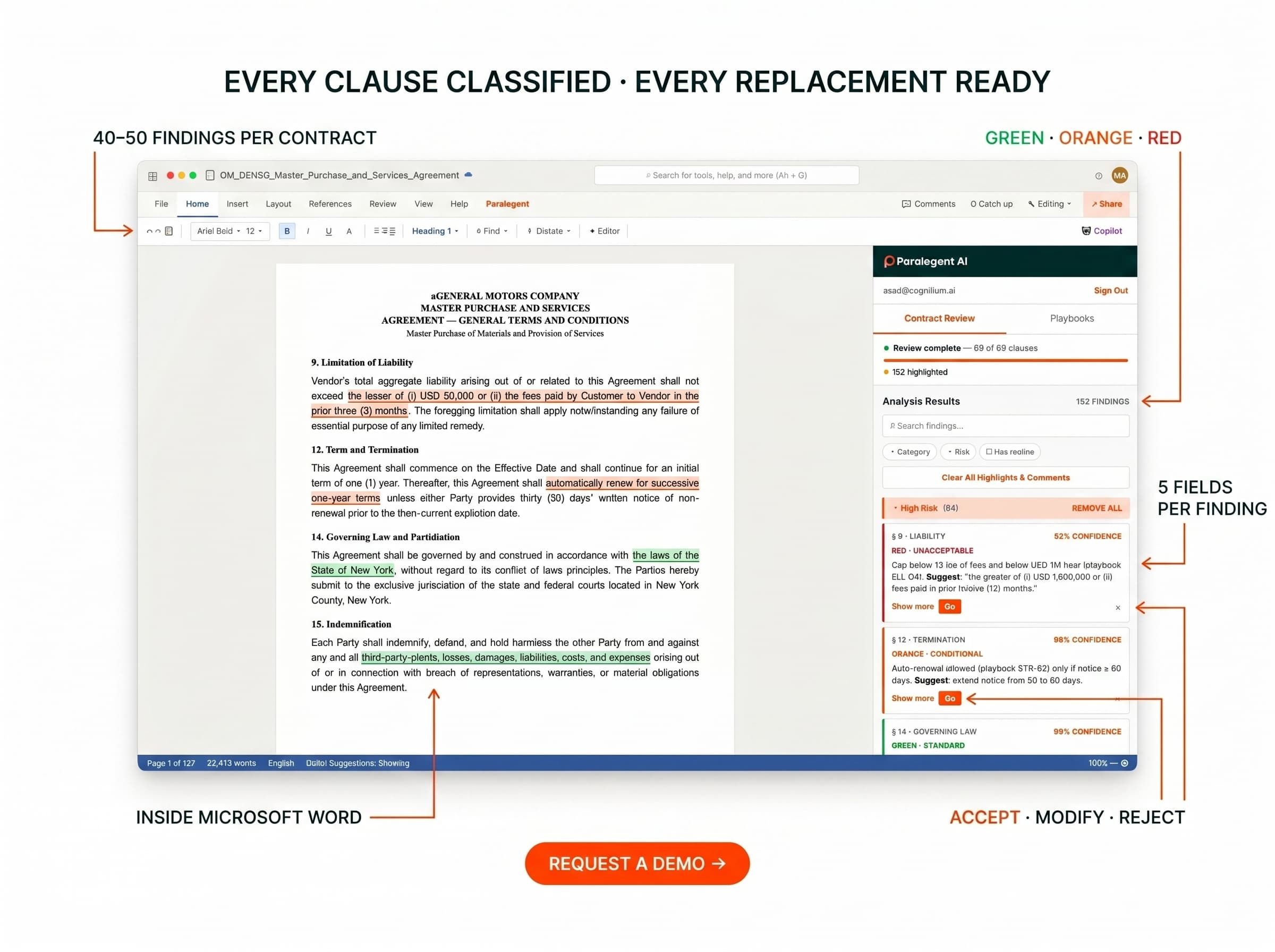Open the app launcher grid icon
1275x952 pixels.
(x=152, y=176)
